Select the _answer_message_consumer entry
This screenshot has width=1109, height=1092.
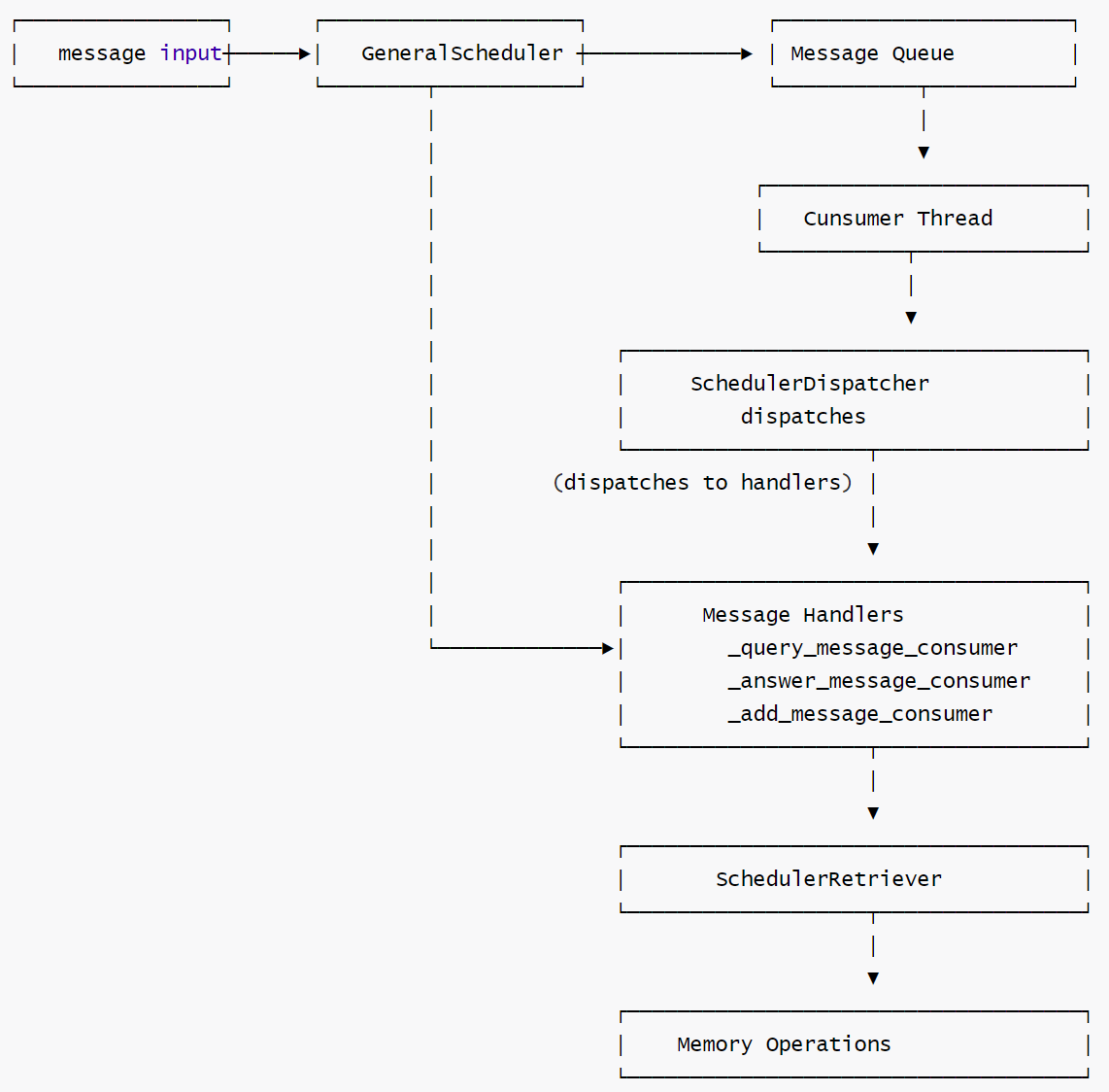click(880, 680)
